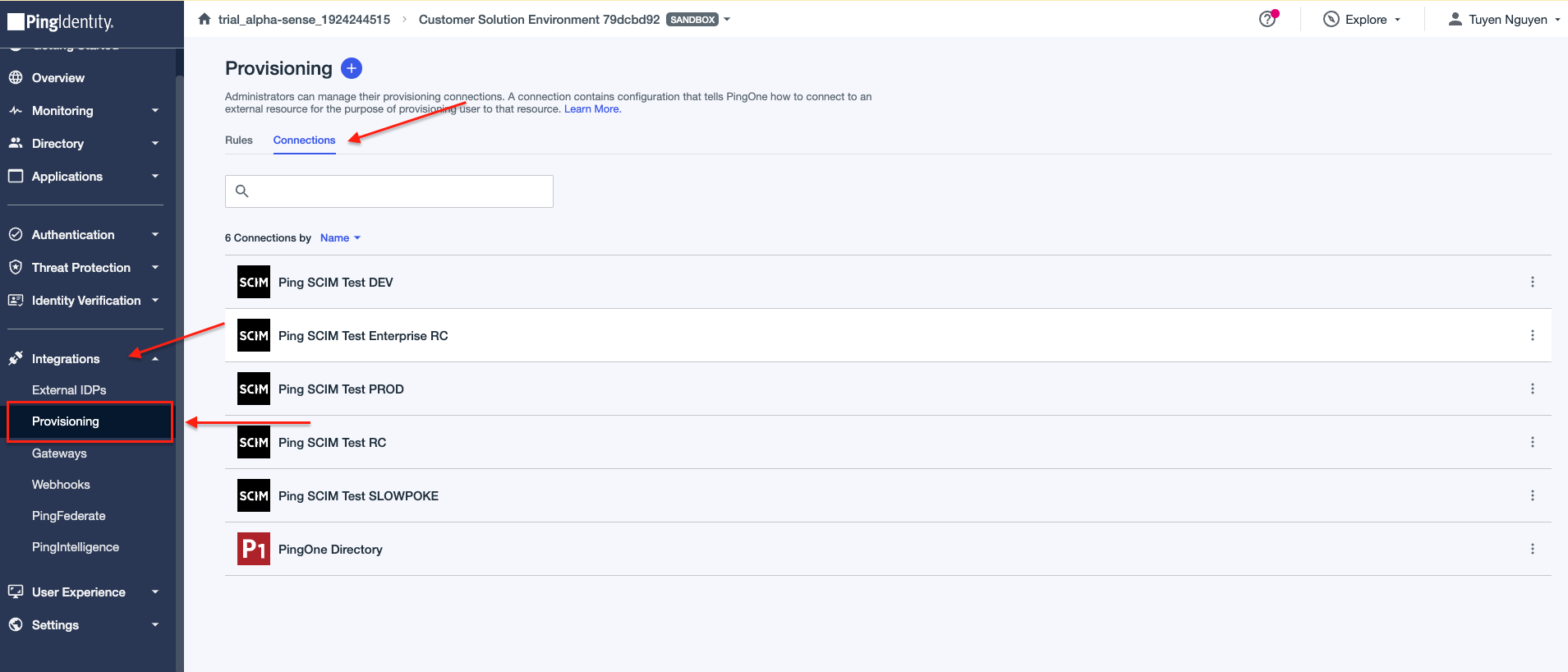This screenshot has height=672, width=1568.
Task: Open PingIntelligence in sidebar
Action: click(x=76, y=546)
